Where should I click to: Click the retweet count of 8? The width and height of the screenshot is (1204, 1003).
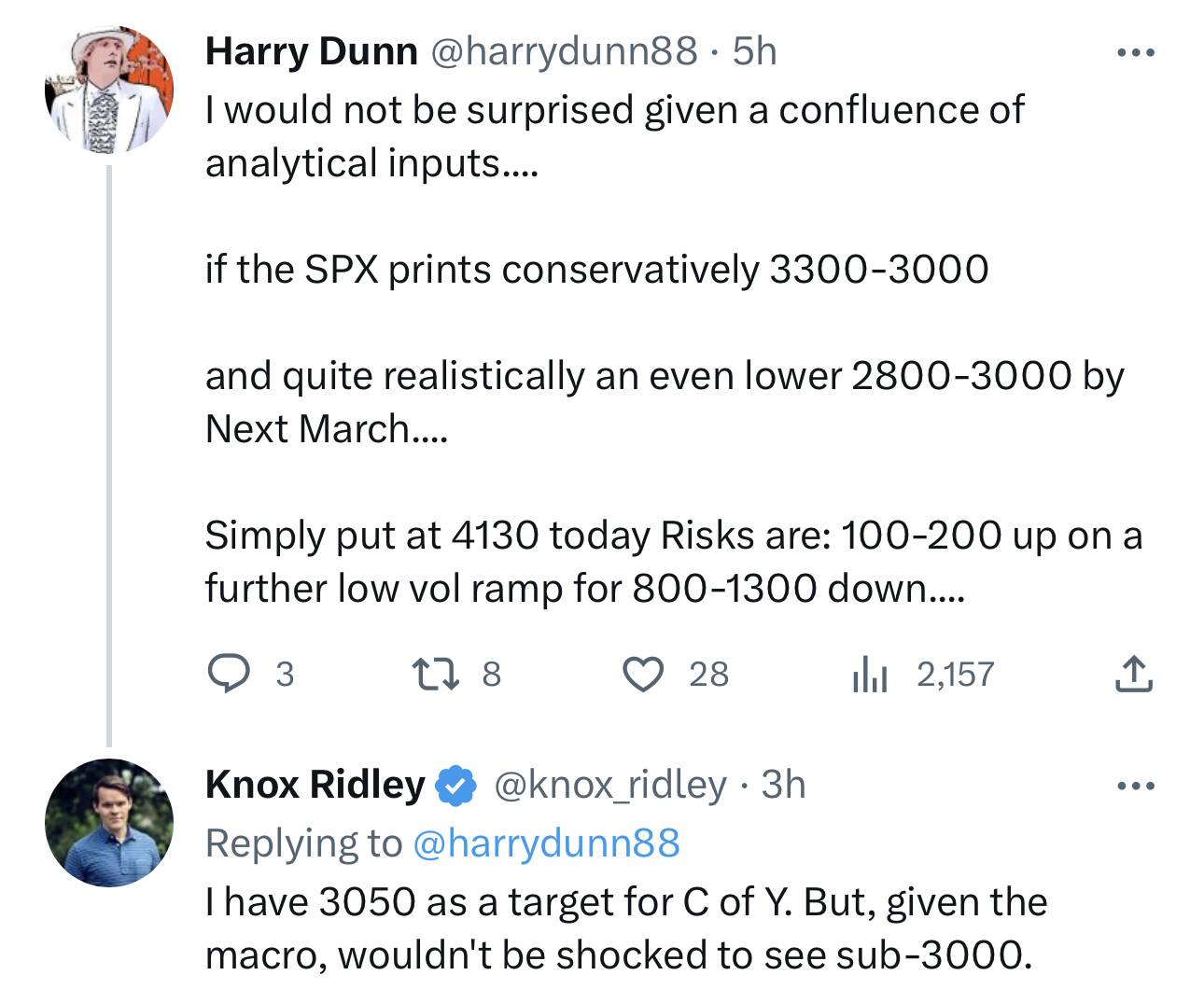point(492,674)
